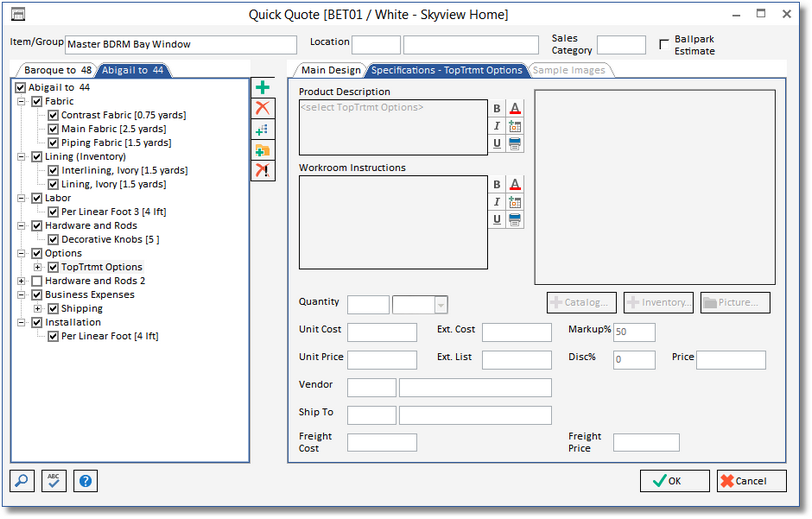Apply bold in Product Description
812x519 pixels.
pyautogui.click(x=497, y=108)
